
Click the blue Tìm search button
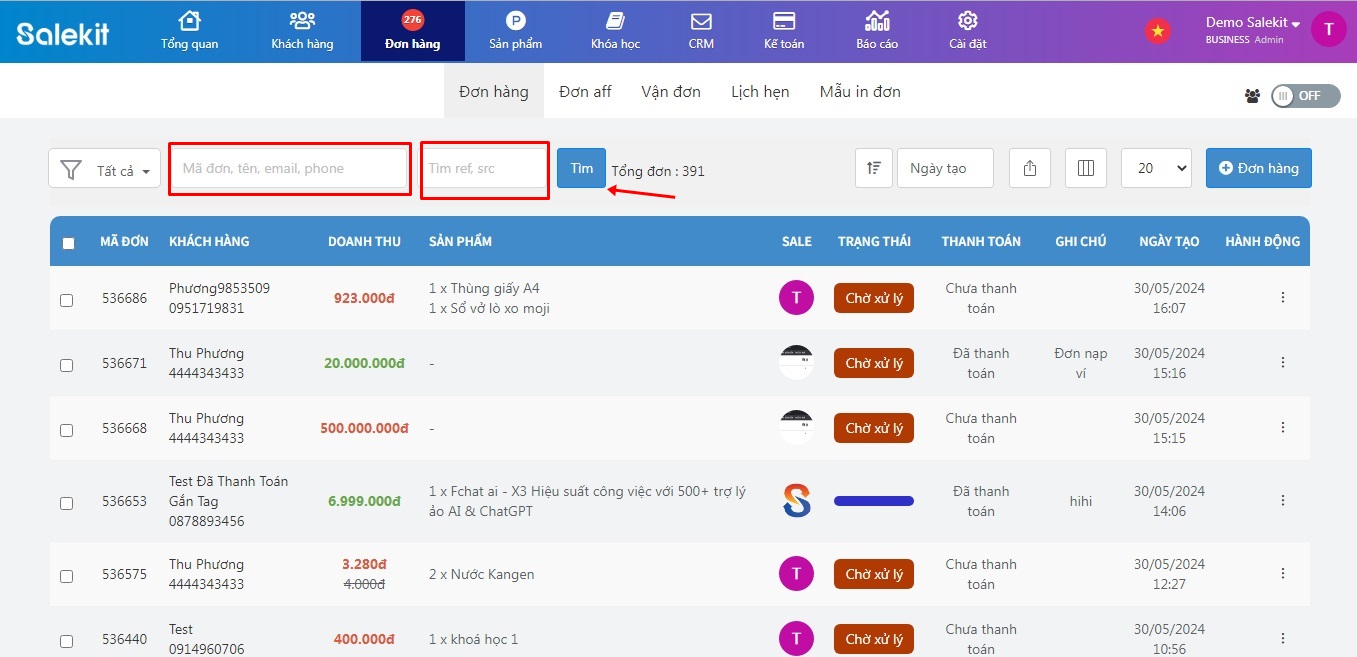pos(581,168)
